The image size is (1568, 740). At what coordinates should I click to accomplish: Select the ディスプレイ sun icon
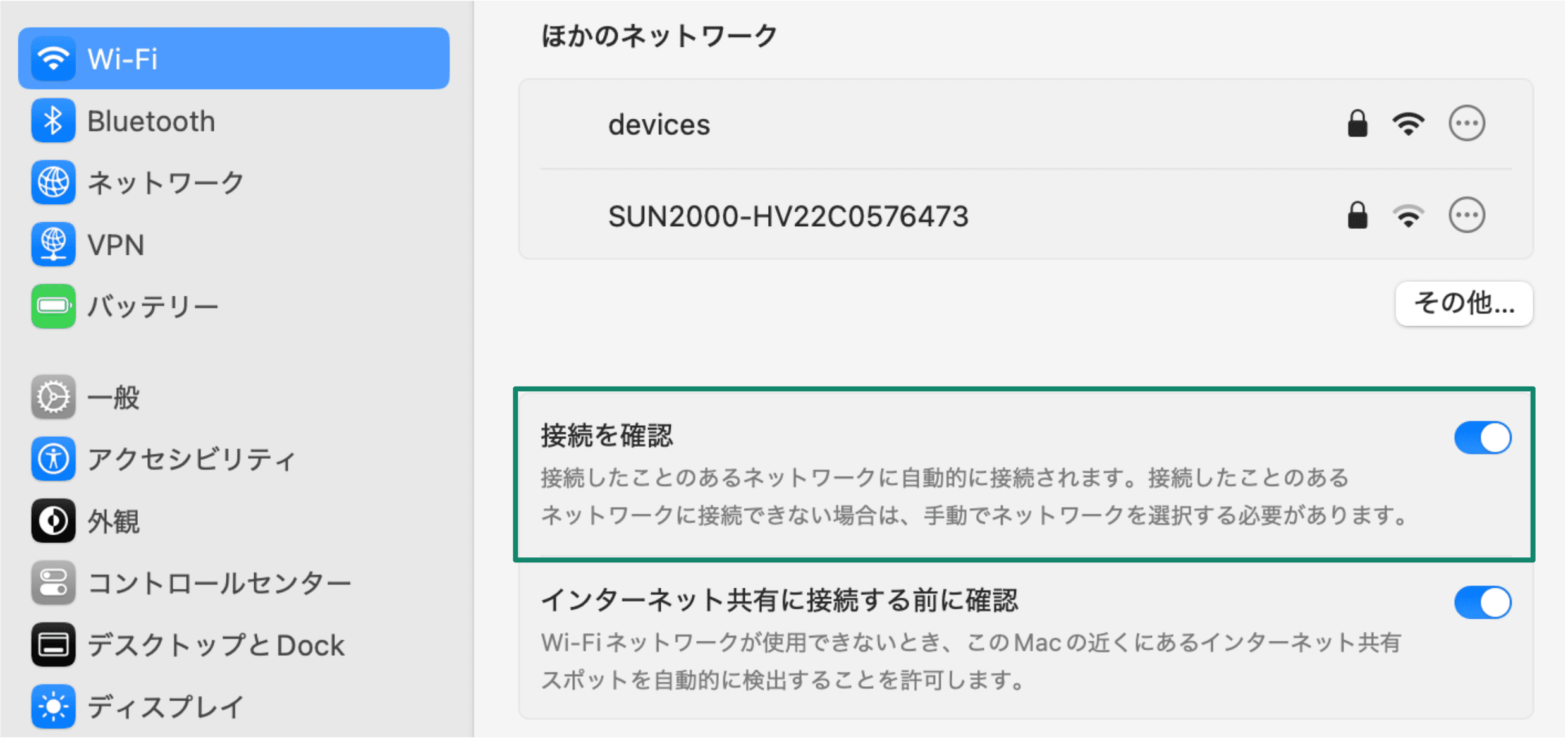pyautogui.click(x=53, y=706)
